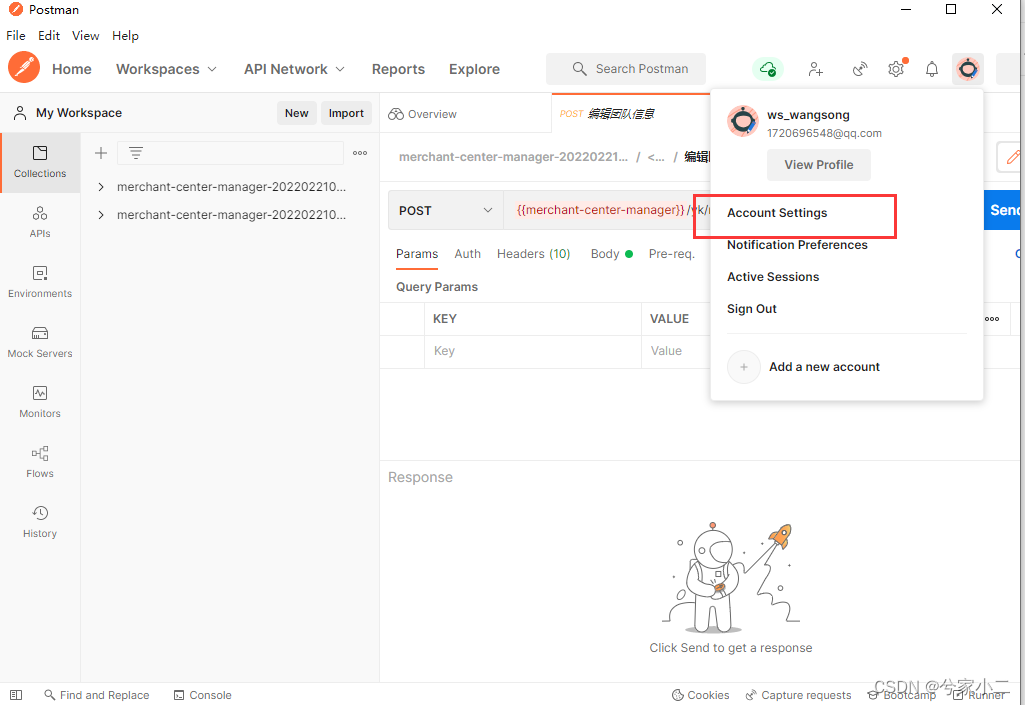
Task: Open the Flows sidebar panel
Action: coord(40,462)
